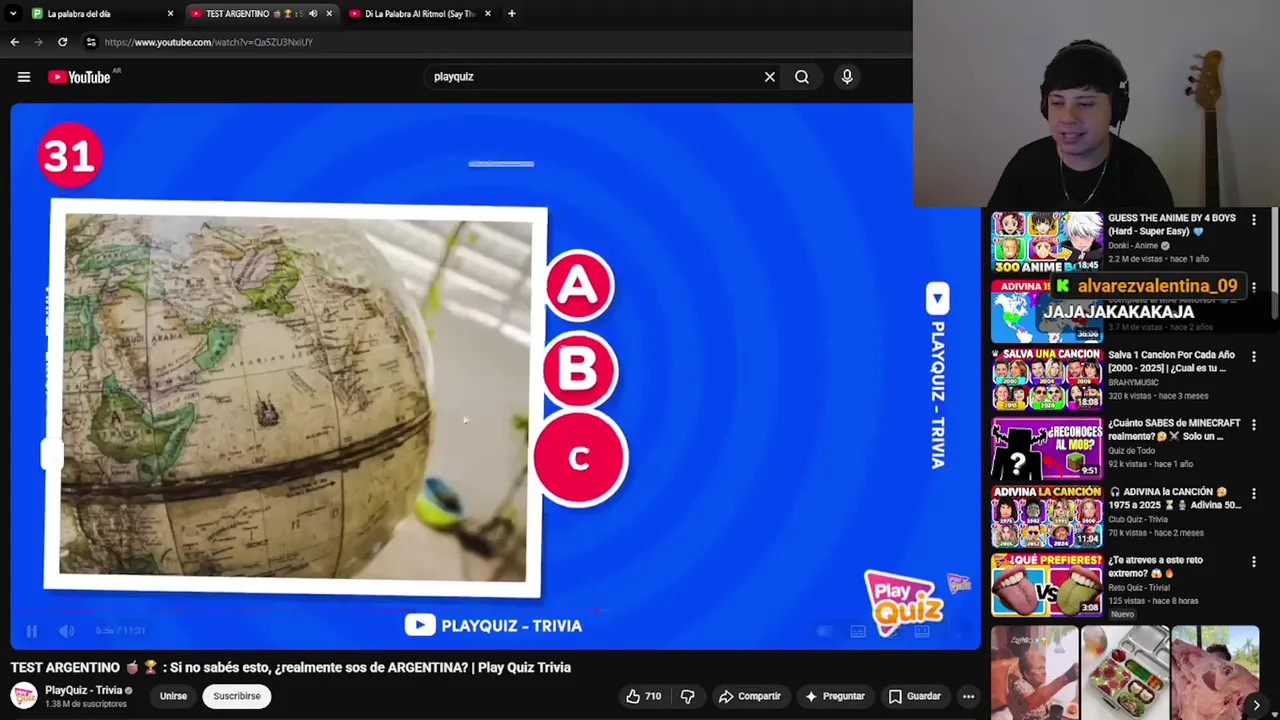Open options for GUESS THE ANIME video
Image resolution: width=1280 pixels, height=720 pixels.
pyautogui.click(x=1254, y=219)
